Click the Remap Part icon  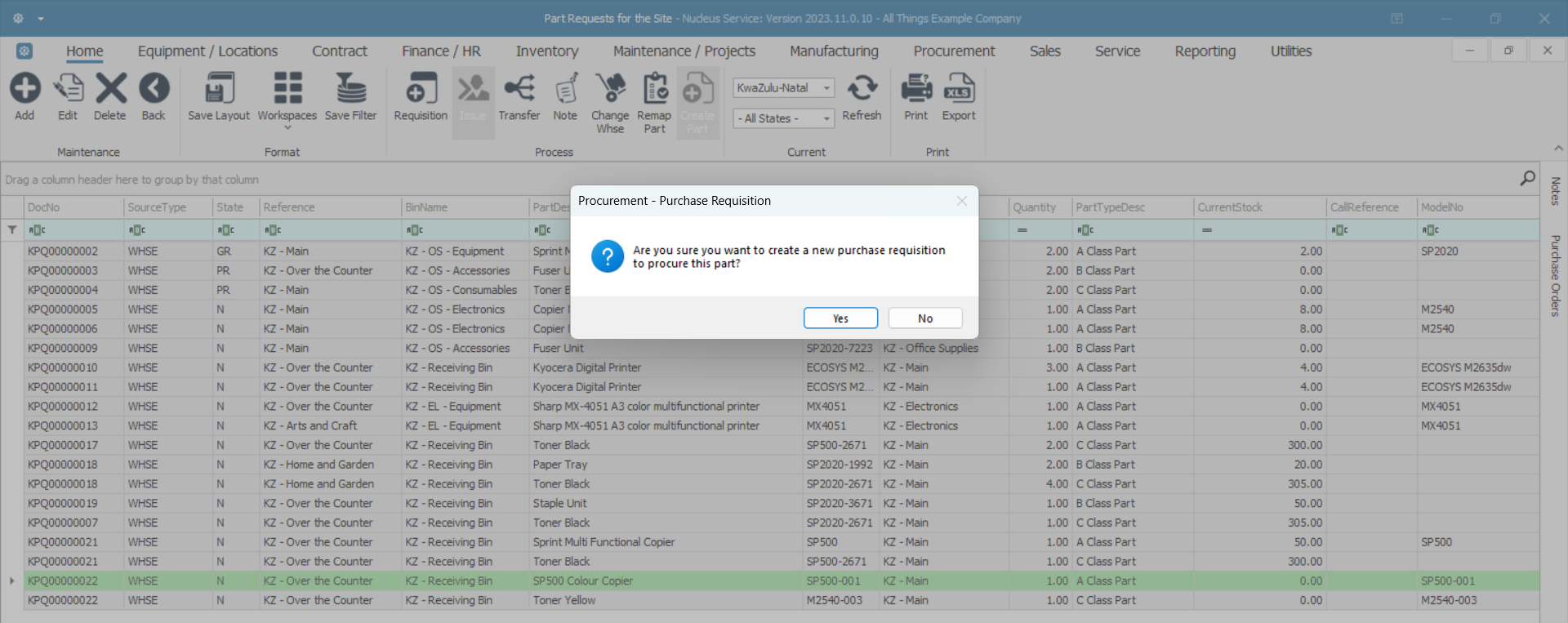pos(654,88)
